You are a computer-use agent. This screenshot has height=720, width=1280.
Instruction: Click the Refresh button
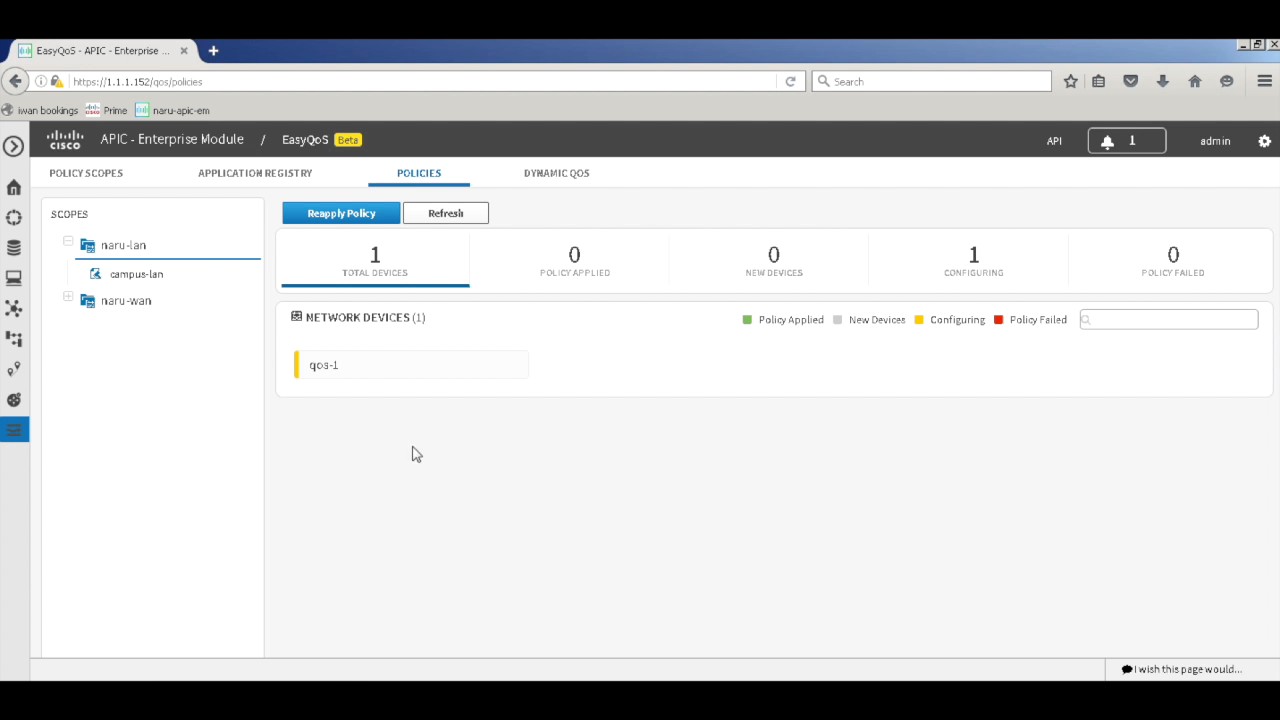[x=446, y=213]
